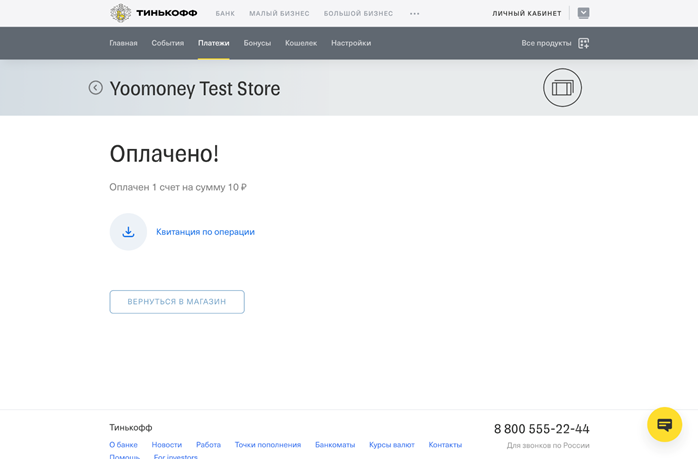Viewport: 698px width, 459px height.
Task: Open the Квитанция по операции link
Action: [205, 232]
